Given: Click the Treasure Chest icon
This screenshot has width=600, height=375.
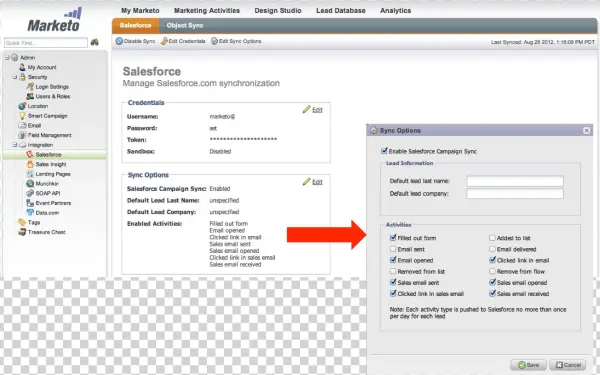Looking at the screenshot, I should pos(22,232).
